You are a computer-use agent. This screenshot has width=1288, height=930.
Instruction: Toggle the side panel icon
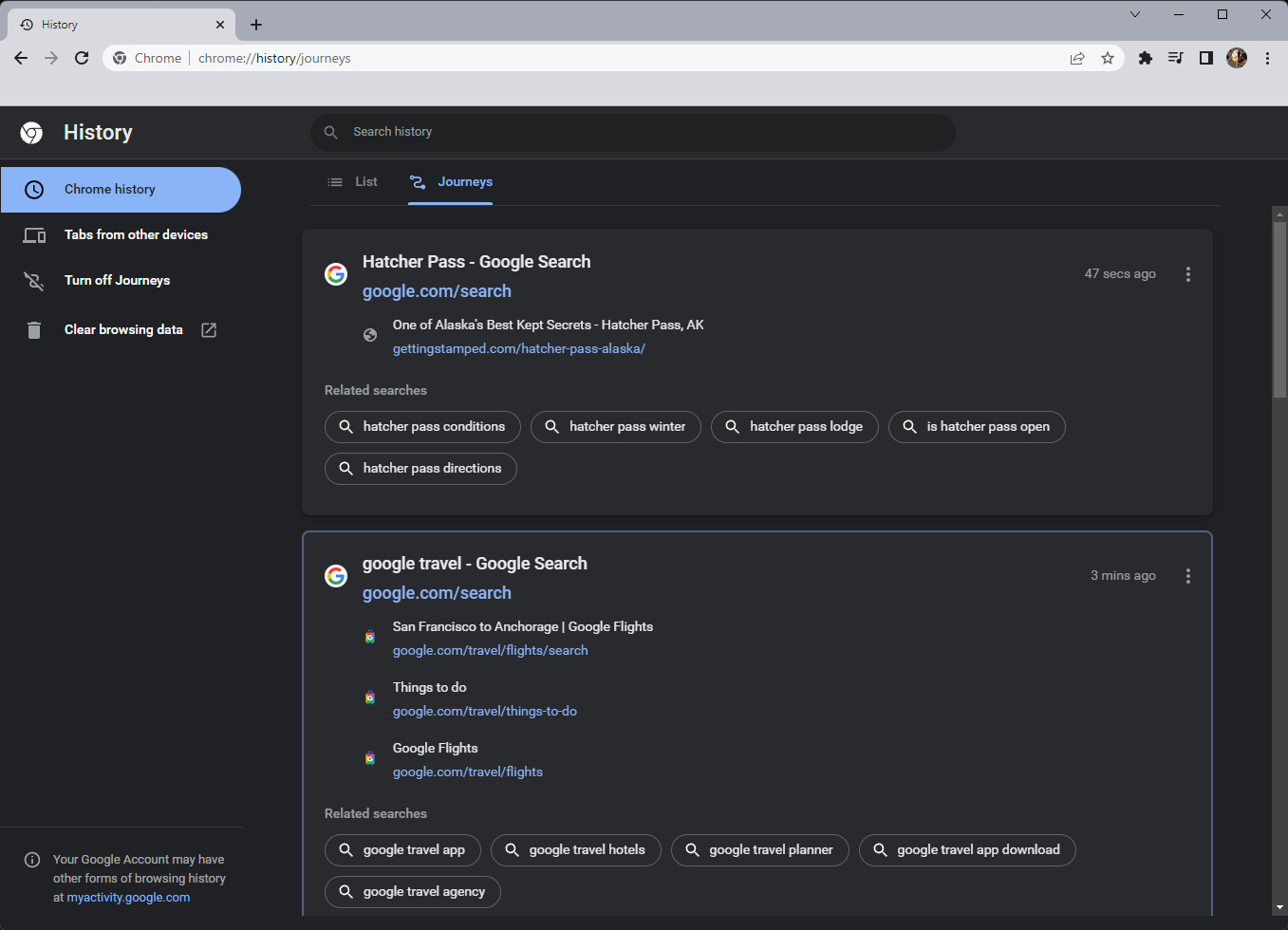[1206, 58]
